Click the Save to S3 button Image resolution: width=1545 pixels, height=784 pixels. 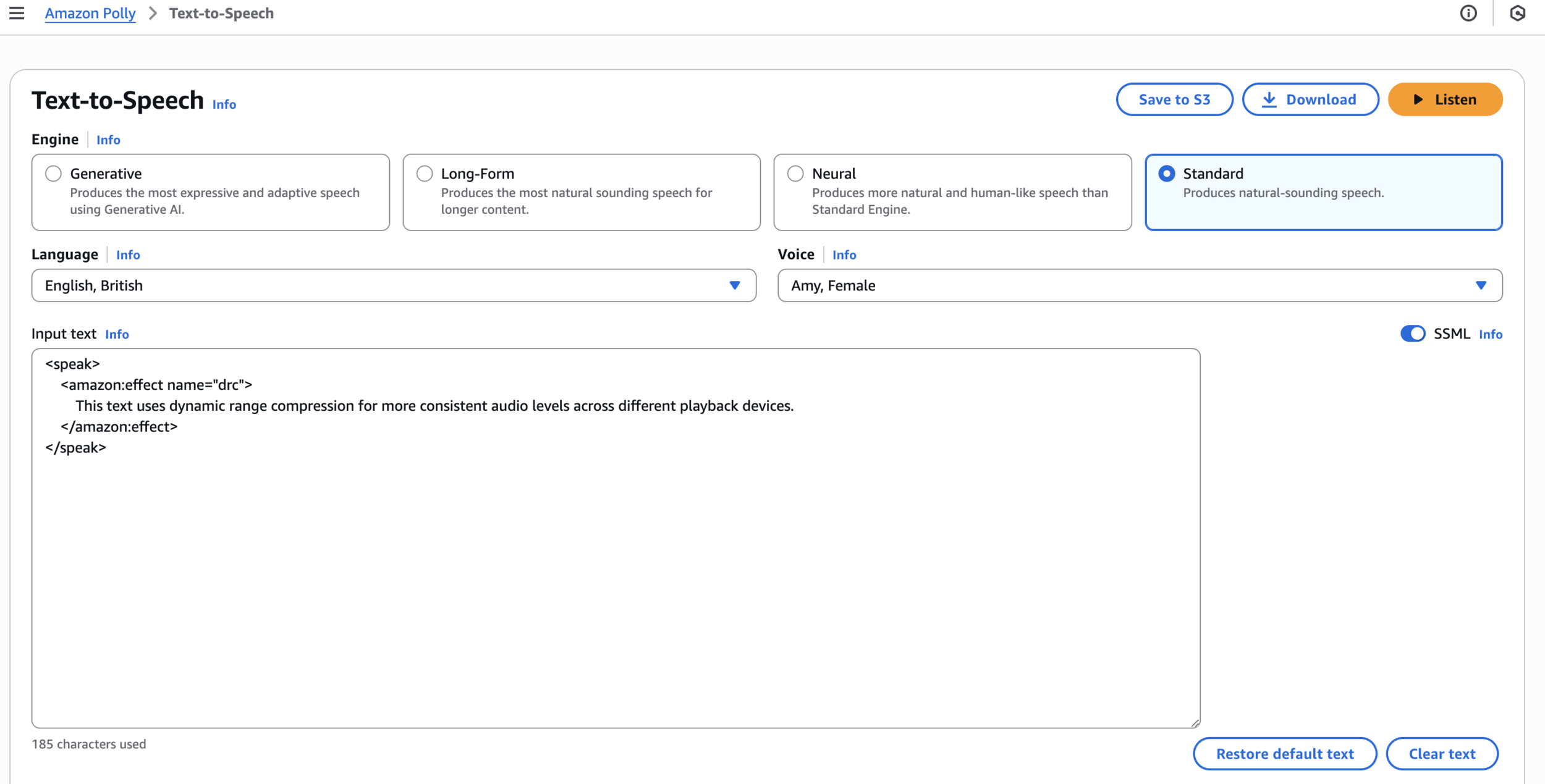[x=1174, y=99]
